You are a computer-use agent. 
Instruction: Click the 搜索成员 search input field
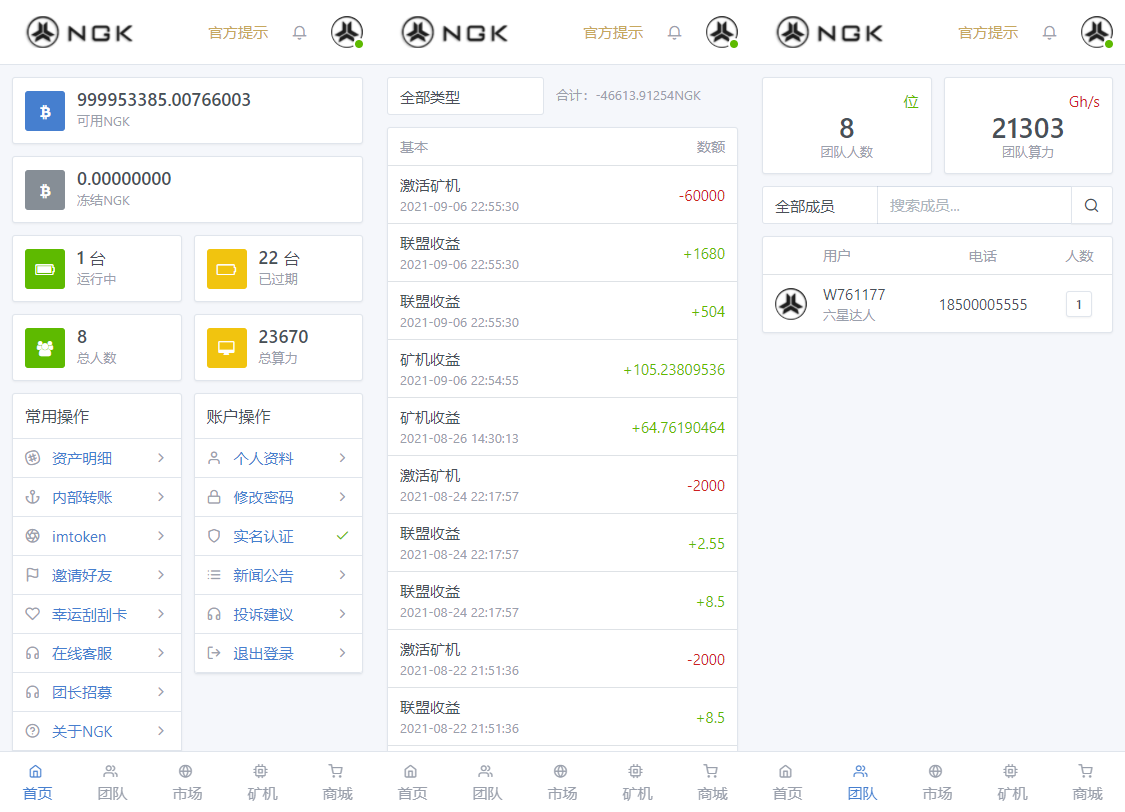(974, 206)
